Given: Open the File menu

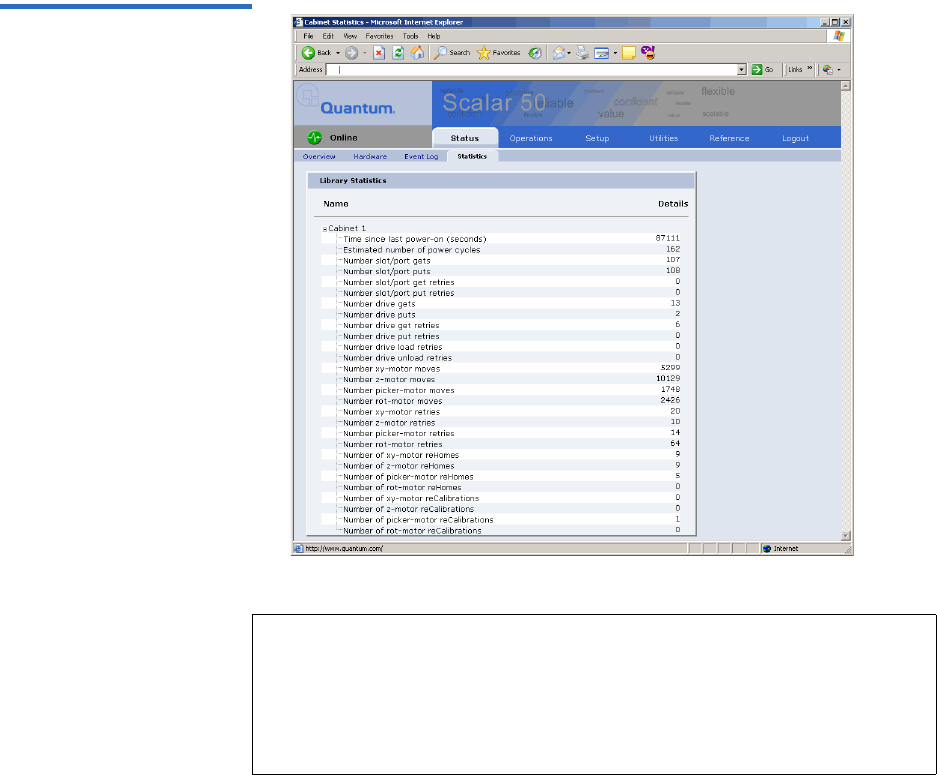Looking at the screenshot, I should click(308, 36).
